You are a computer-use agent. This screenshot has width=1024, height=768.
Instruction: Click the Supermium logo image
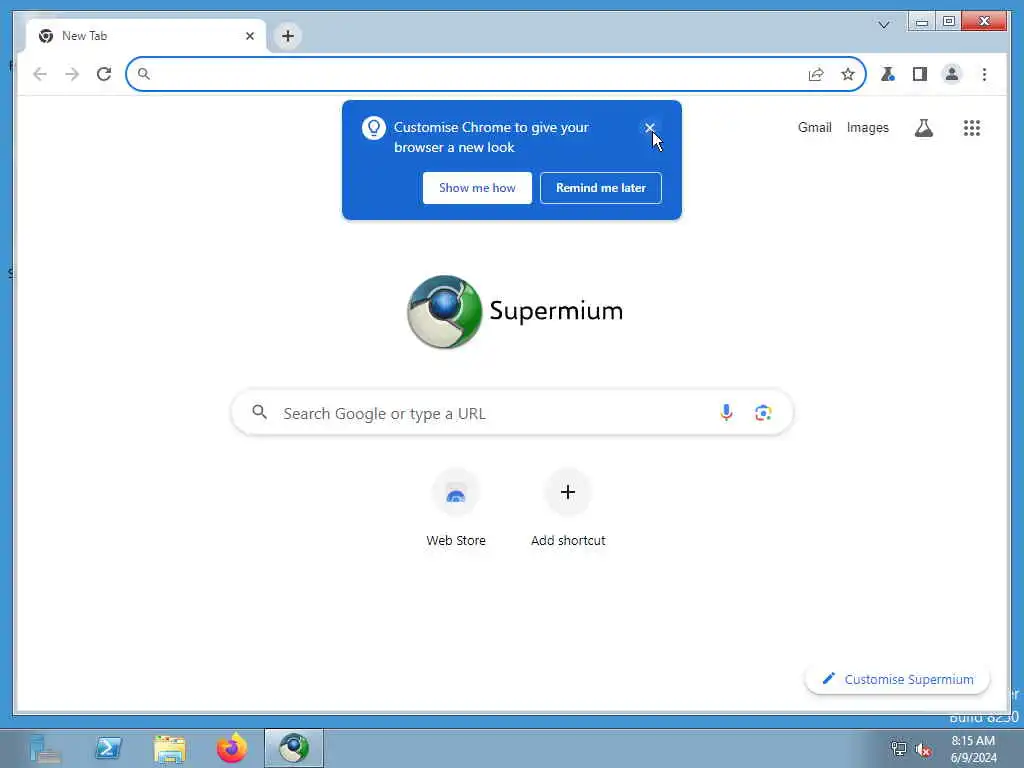pos(444,312)
